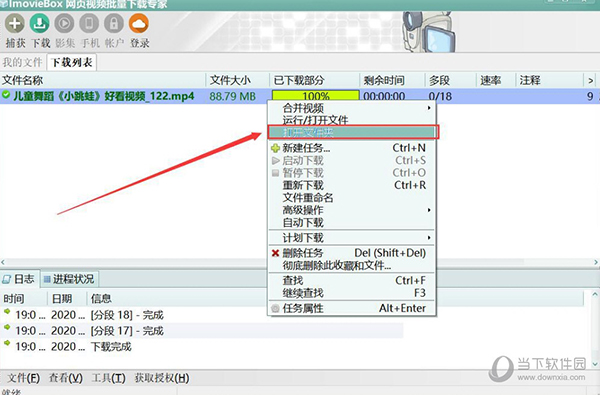The width and height of the screenshot is (600, 395).
Task: Click the play icon beside 启动下载
Action: [275, 160]
